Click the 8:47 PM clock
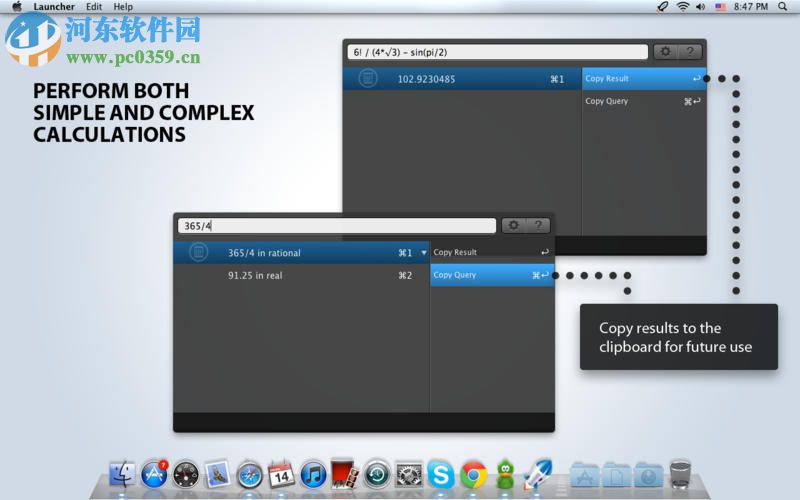The width and height of the screenshot is (800, 500). coord(751,7)
